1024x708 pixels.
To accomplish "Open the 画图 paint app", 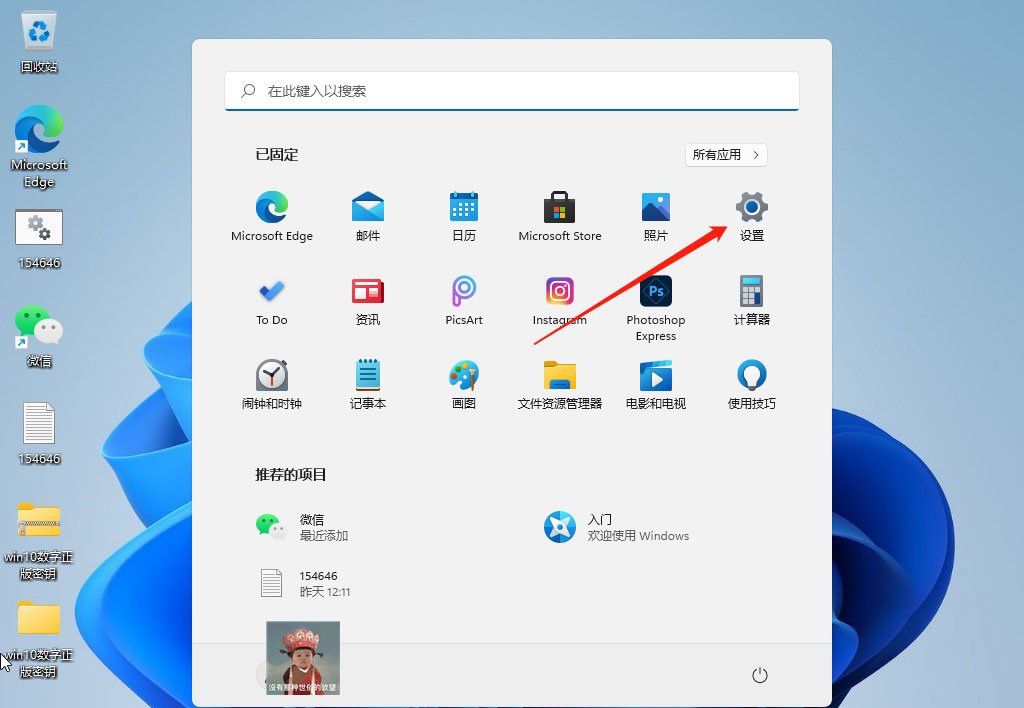I will [x=464, y=384].
